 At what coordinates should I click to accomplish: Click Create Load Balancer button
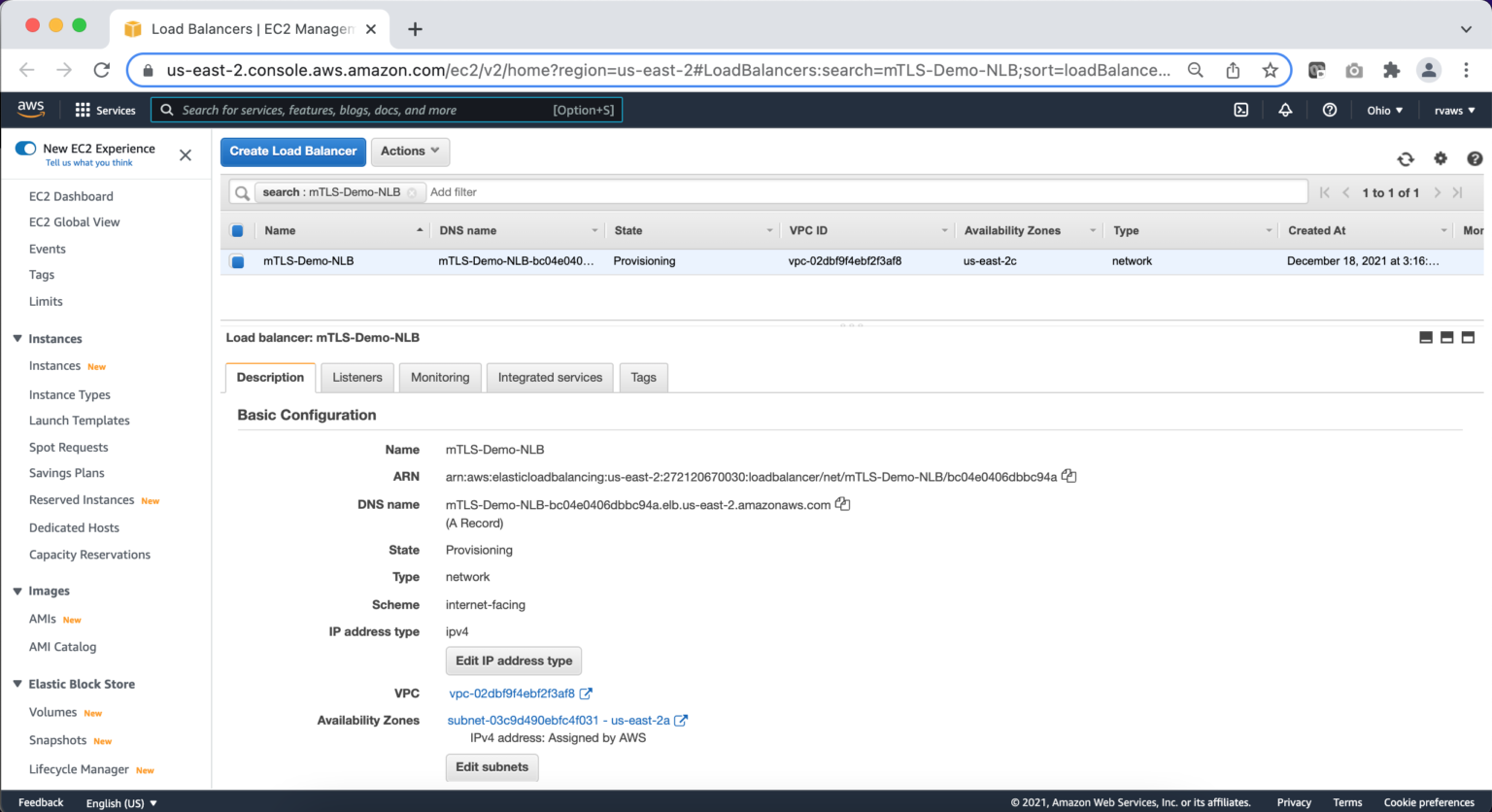(x=293, y=152)
